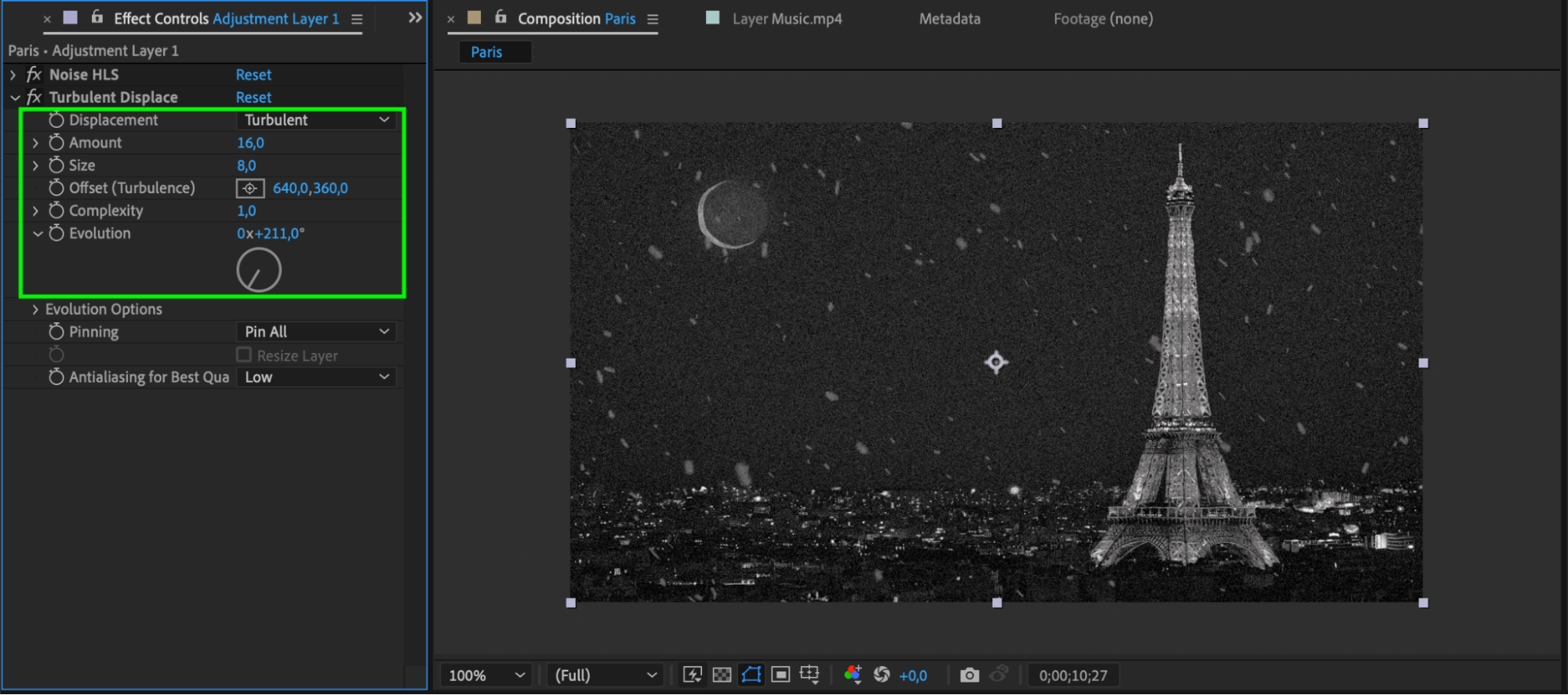
Task: Toggle mask and shape path visibility
Action: coord(751,675)
